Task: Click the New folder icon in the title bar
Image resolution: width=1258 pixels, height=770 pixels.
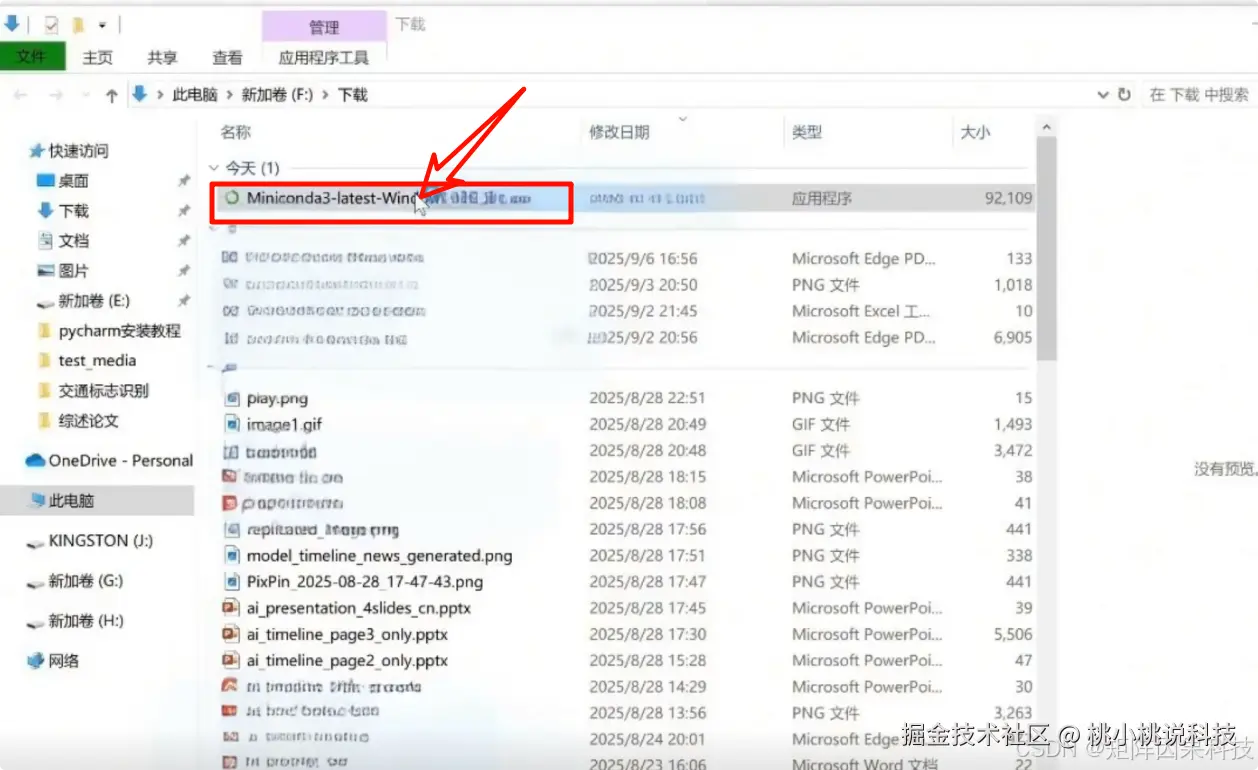Action: tap(78, 25)
